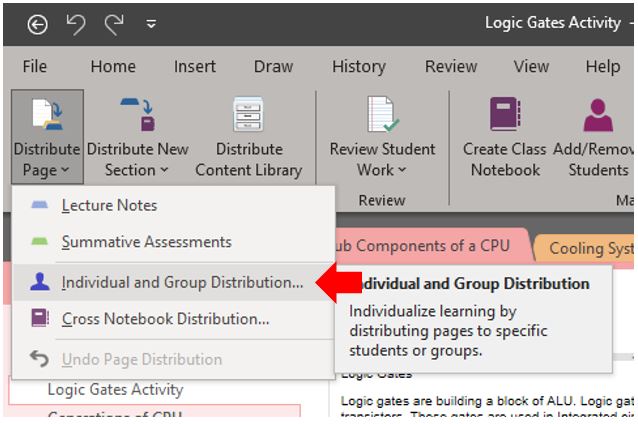Expand the Review Student Work dropdown arrow

click(402, 170)
